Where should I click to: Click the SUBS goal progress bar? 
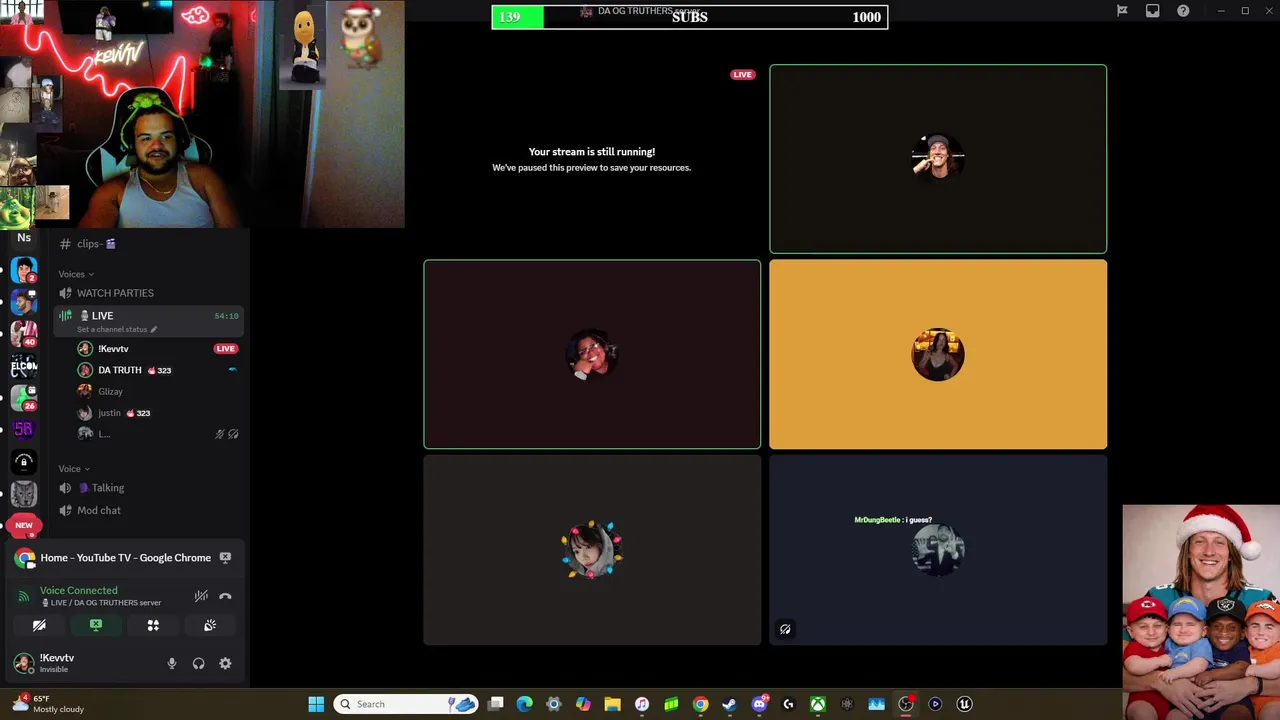pyautogui.click(x=690, y=17)
